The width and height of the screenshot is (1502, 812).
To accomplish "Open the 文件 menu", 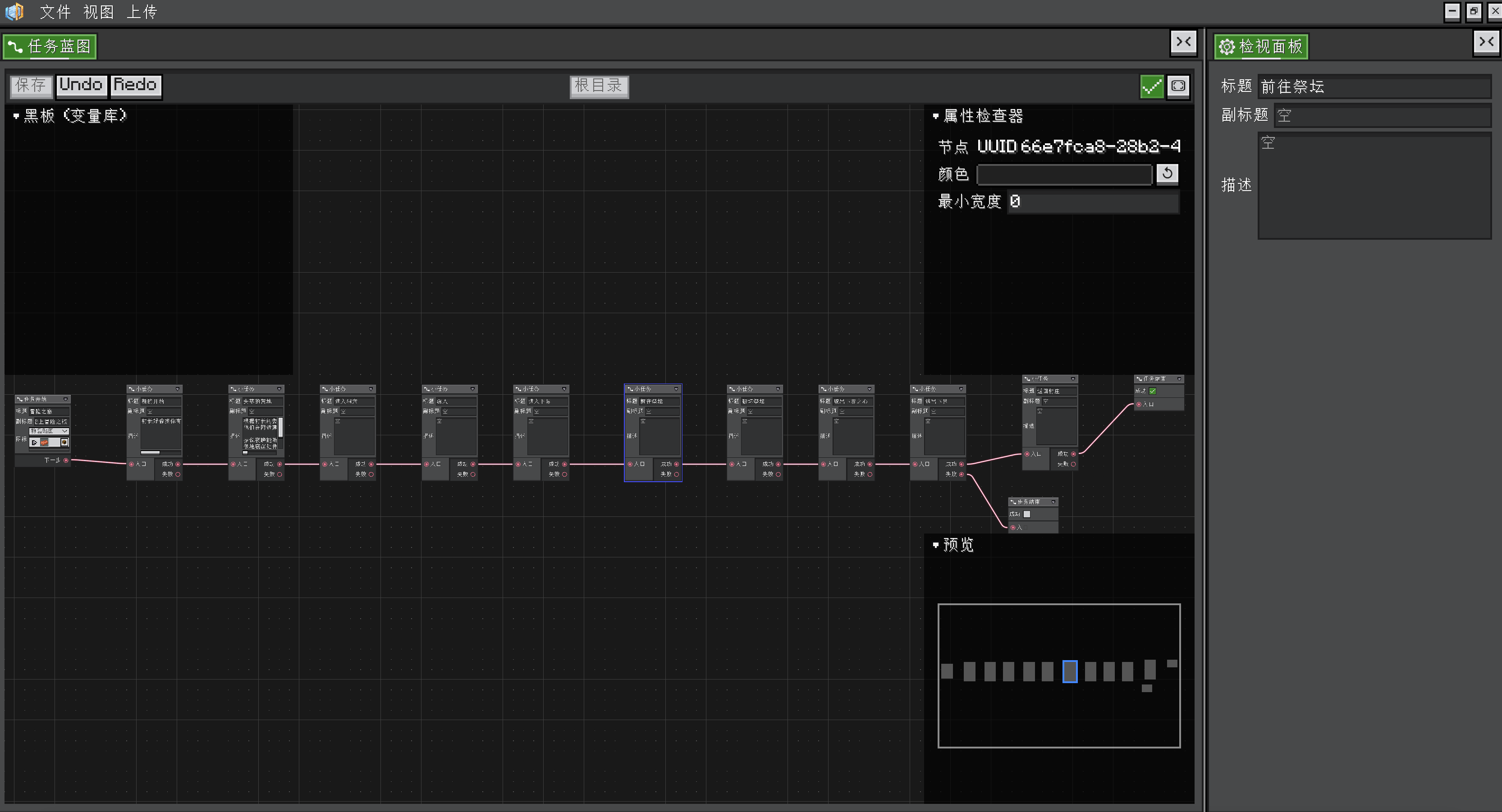I will click(x=55, y=12).
